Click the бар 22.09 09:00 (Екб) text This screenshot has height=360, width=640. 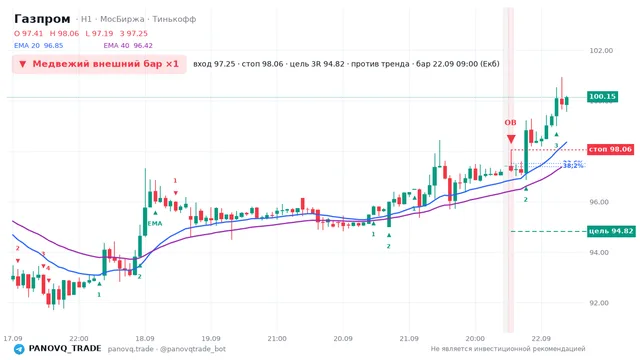coord(458,64)
